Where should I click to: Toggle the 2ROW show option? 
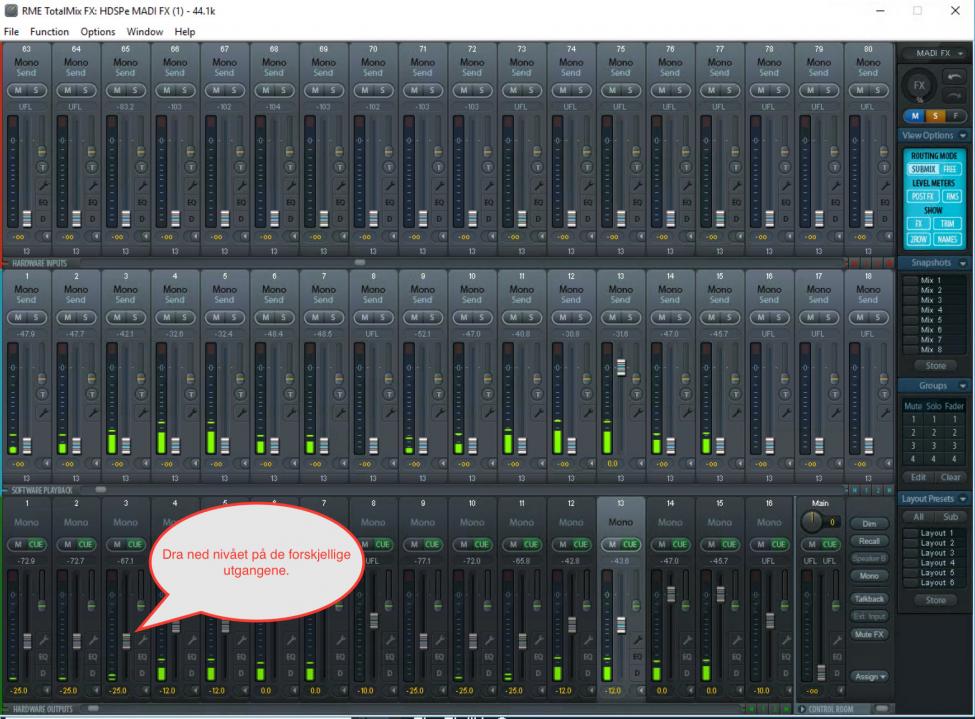[918, 239]
